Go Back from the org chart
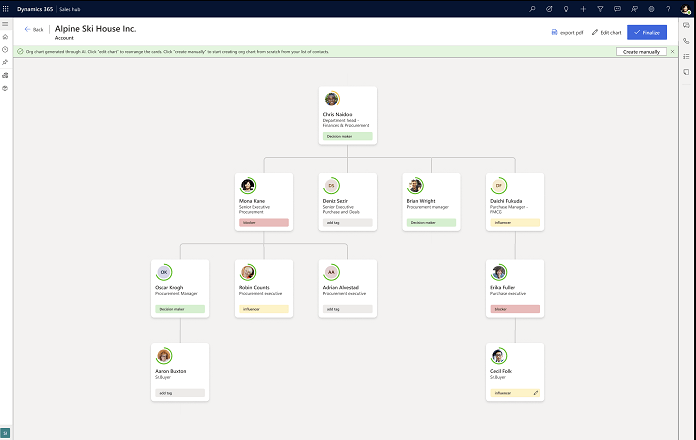 click(x=34, y=30)
